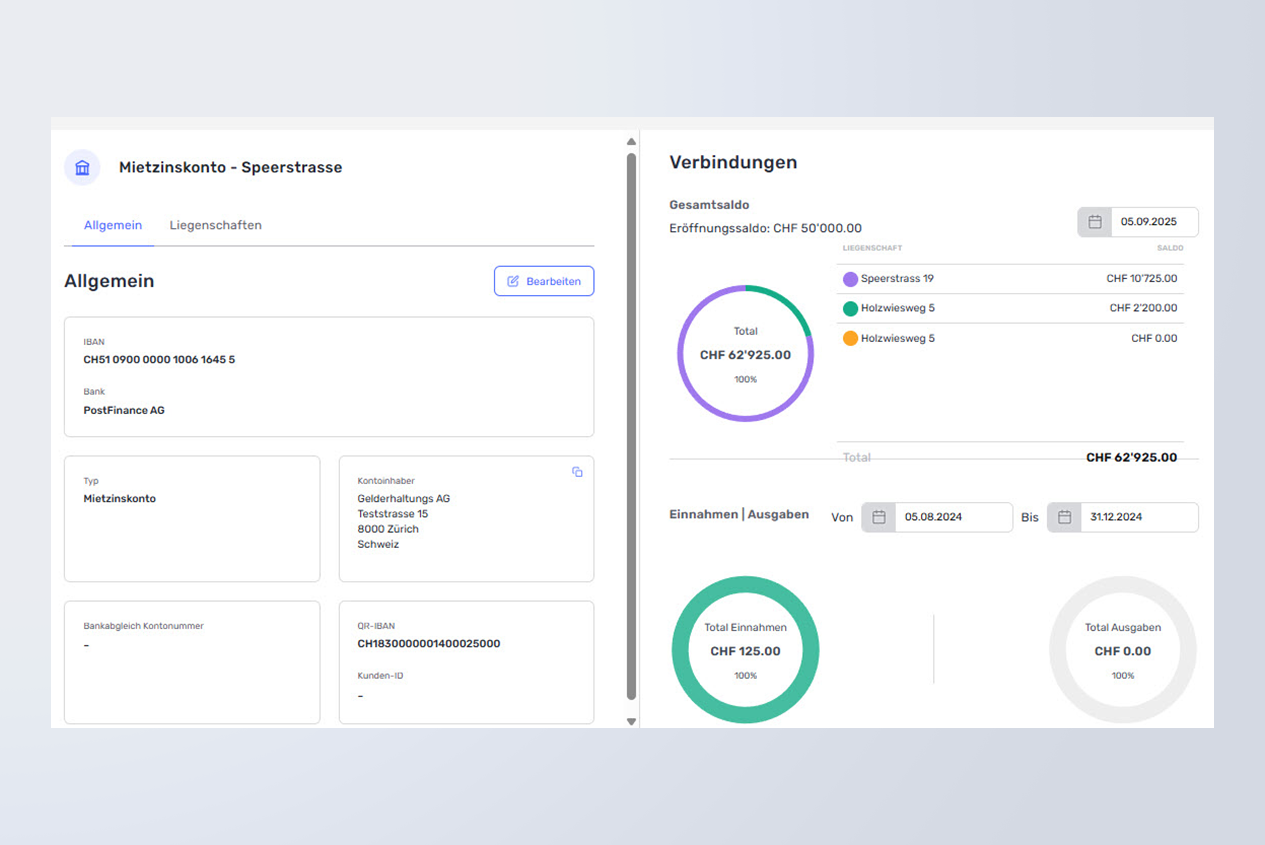The width and height of the screenshot is (1265, 845).
Task: Click the bank account icon beside Mietzinskonto
Action: (x=82, y=167)
